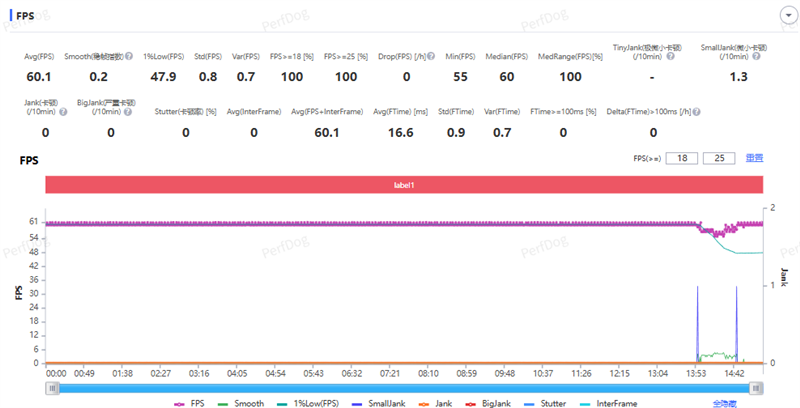800x408 pixels.
Task: Click the FPS threshold field showing 25
Action: click(718, 158)
